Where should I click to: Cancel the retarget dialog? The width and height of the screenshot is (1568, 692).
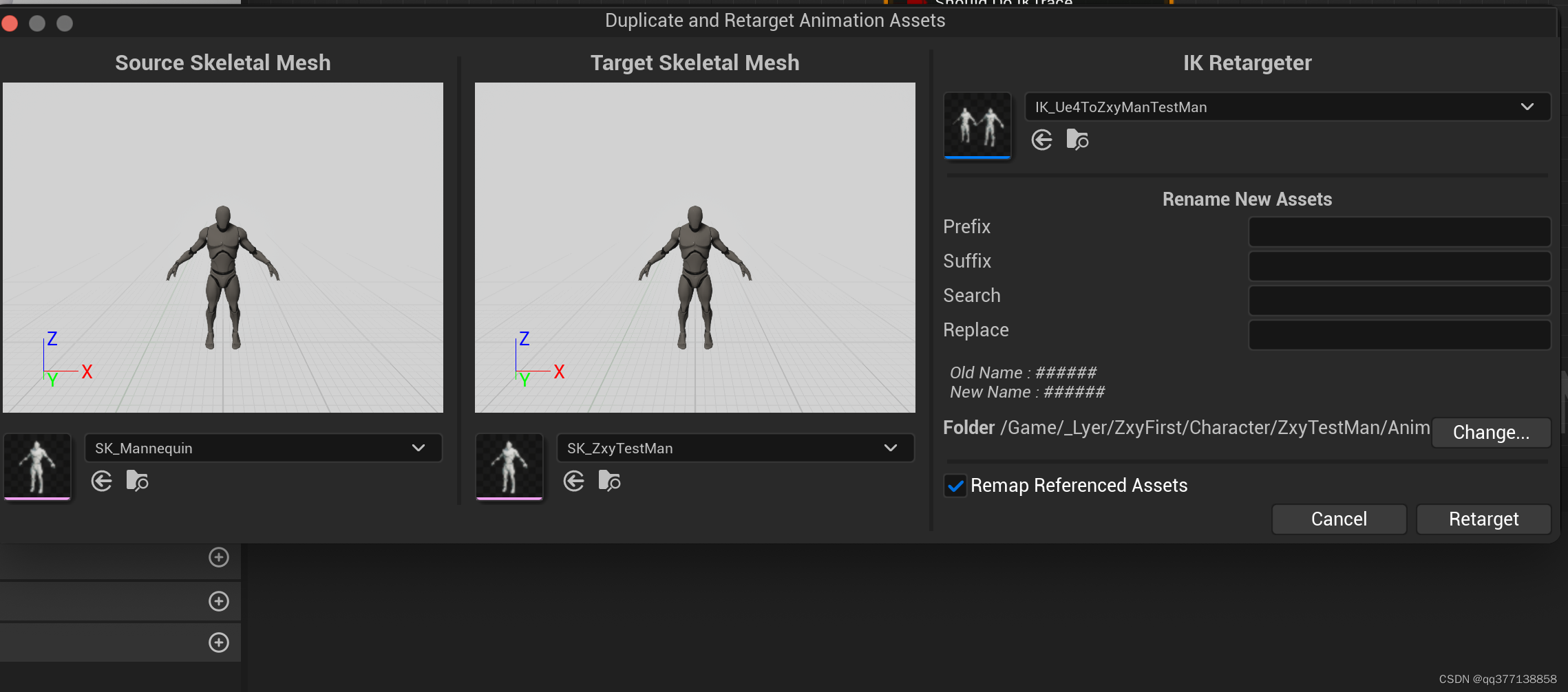(1339, 519)
